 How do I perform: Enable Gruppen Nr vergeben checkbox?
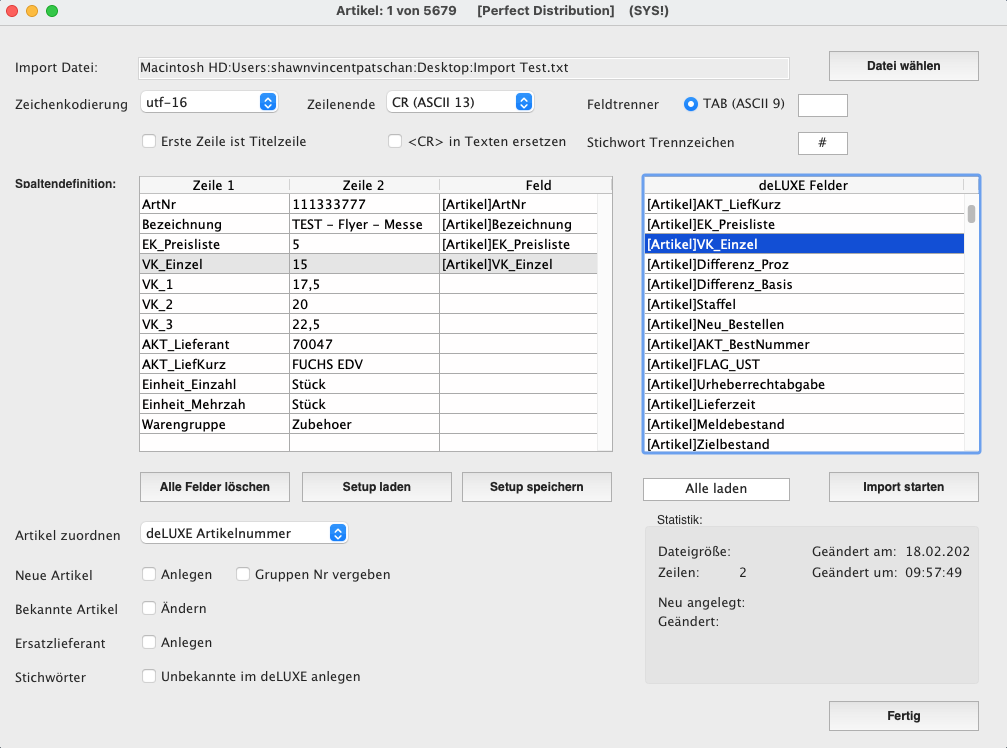(x=243, y=574)
